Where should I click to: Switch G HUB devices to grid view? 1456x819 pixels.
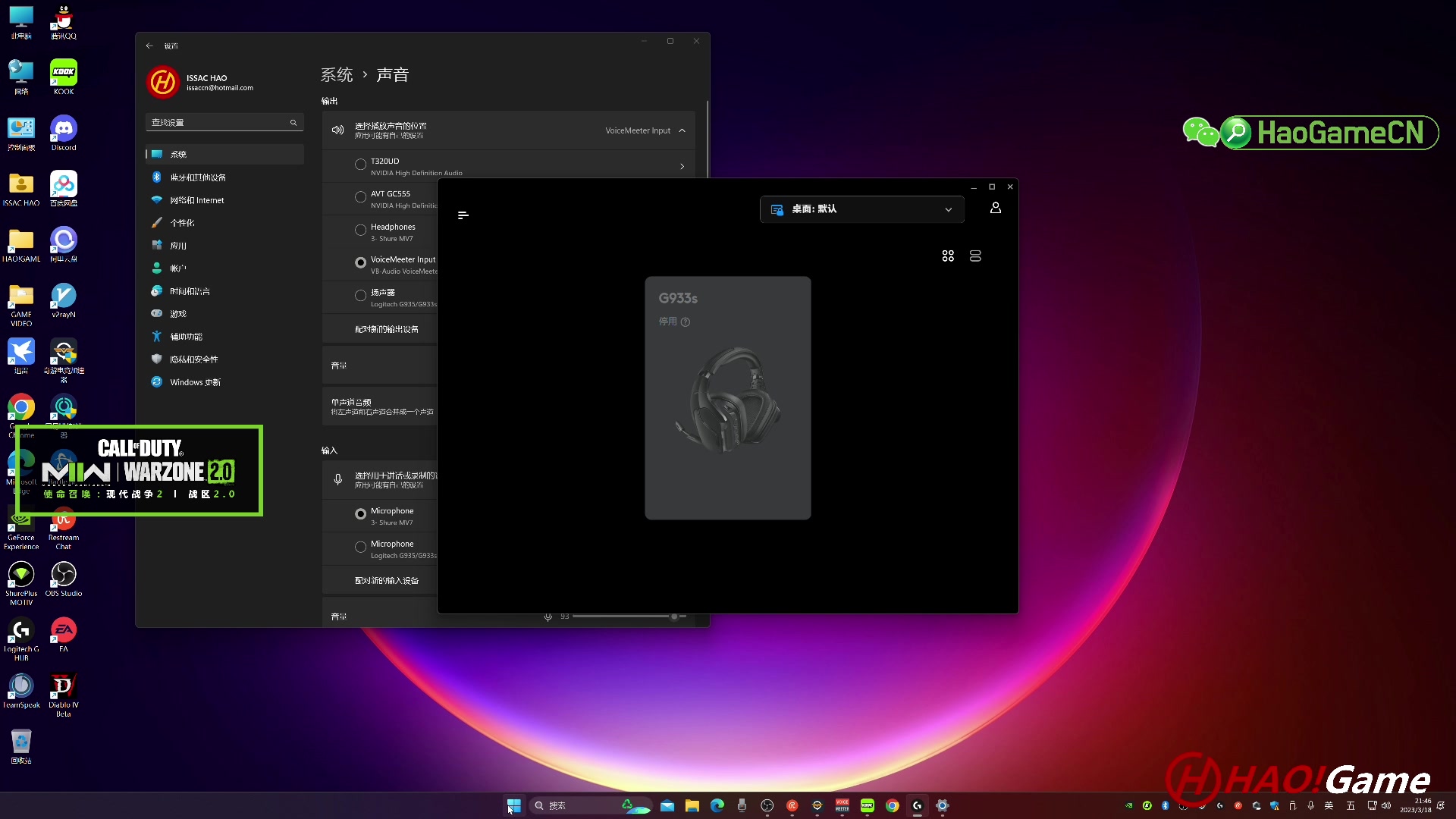948,256
